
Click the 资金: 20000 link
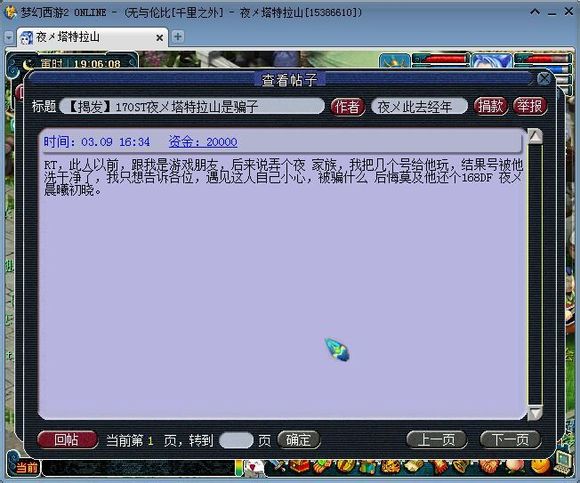[x=203, y=142]
